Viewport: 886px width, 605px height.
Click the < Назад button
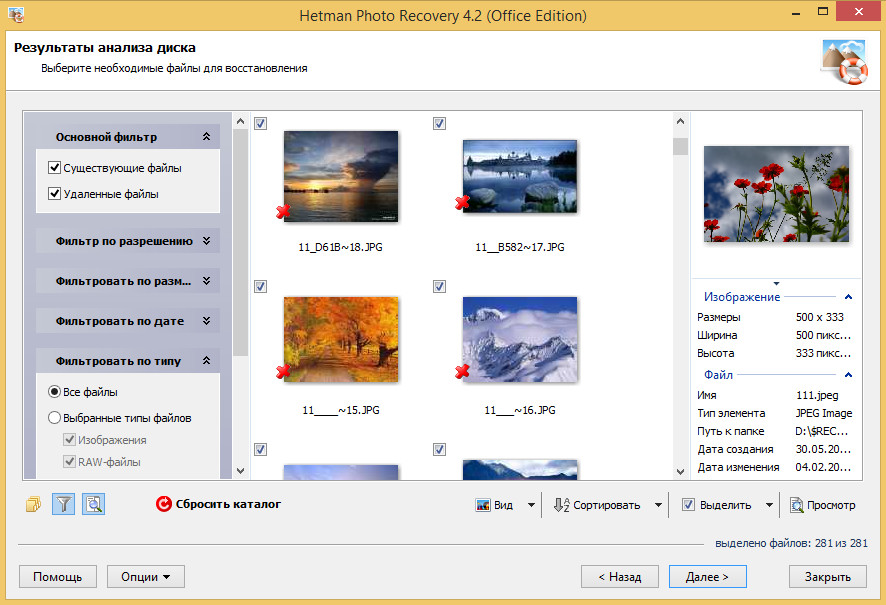pyautogui.click(x=619, y=576)
